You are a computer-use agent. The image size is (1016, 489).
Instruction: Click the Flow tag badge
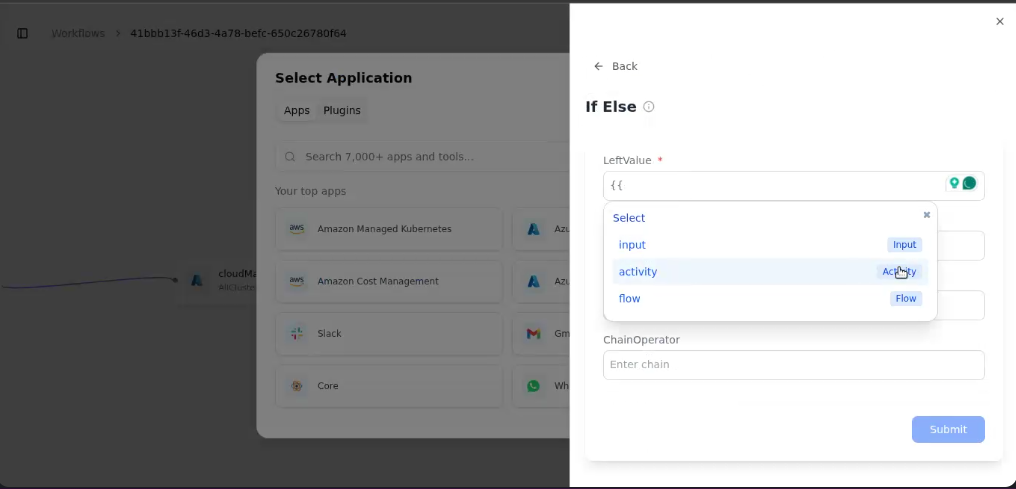(906, 299)
